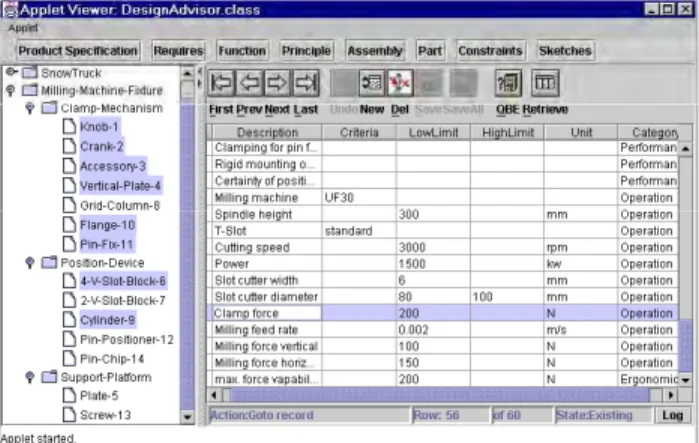Switch to the Function tab
Viewport: 699px width, 443px height.
[242, 51]
